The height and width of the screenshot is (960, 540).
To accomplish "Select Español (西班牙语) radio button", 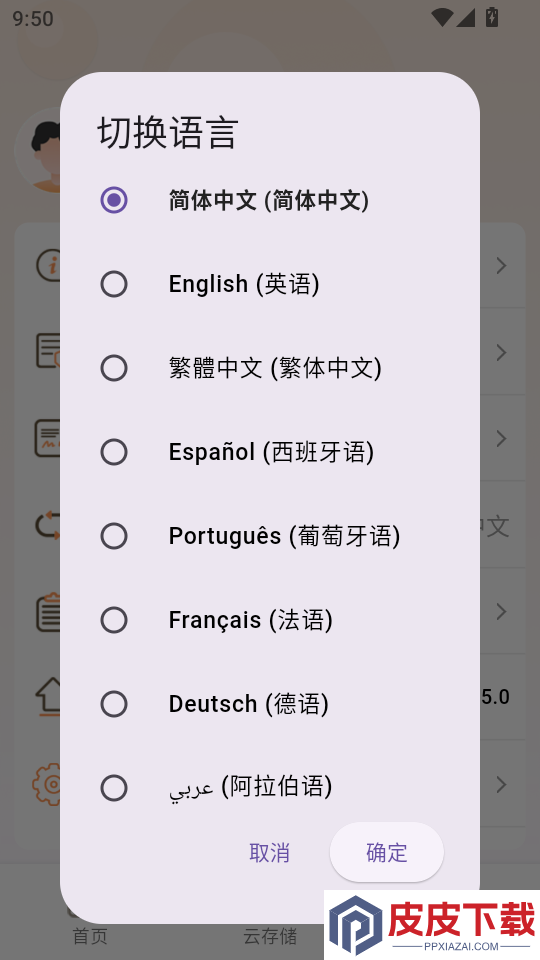I will 114,452.
